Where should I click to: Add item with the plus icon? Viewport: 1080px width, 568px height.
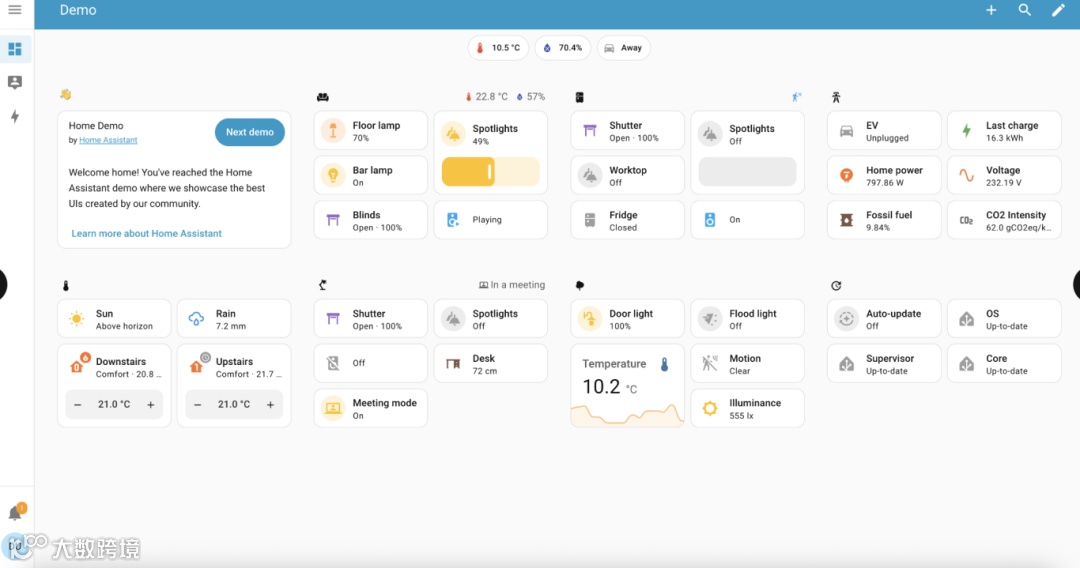(x=990, y=10)
